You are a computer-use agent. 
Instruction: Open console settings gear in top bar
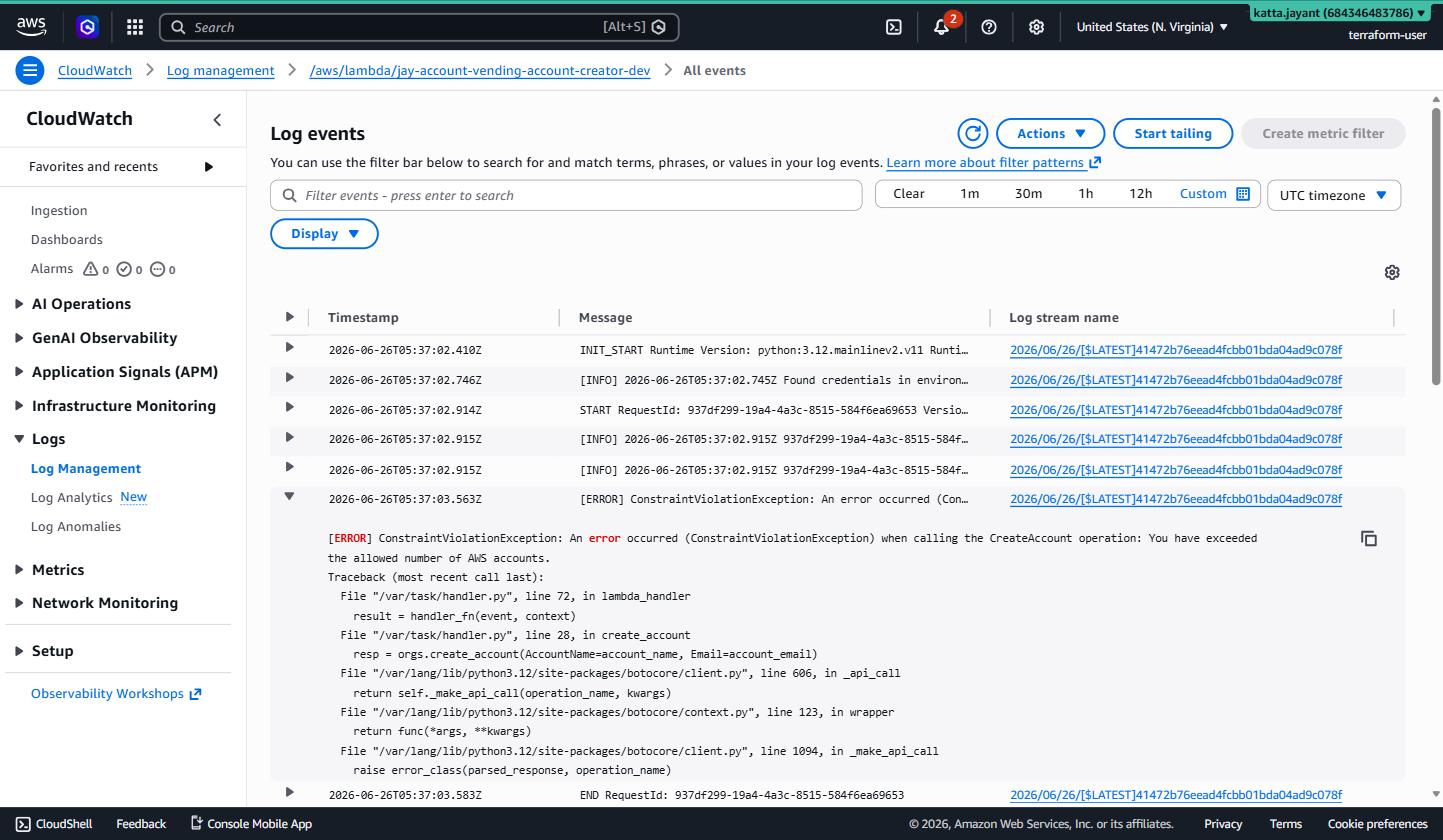pos(1036,27)
